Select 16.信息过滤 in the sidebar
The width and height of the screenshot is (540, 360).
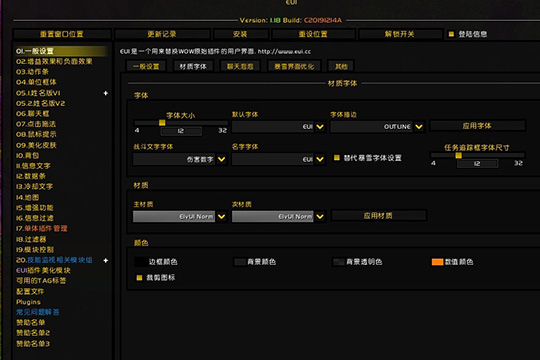[x=35, y=218]
